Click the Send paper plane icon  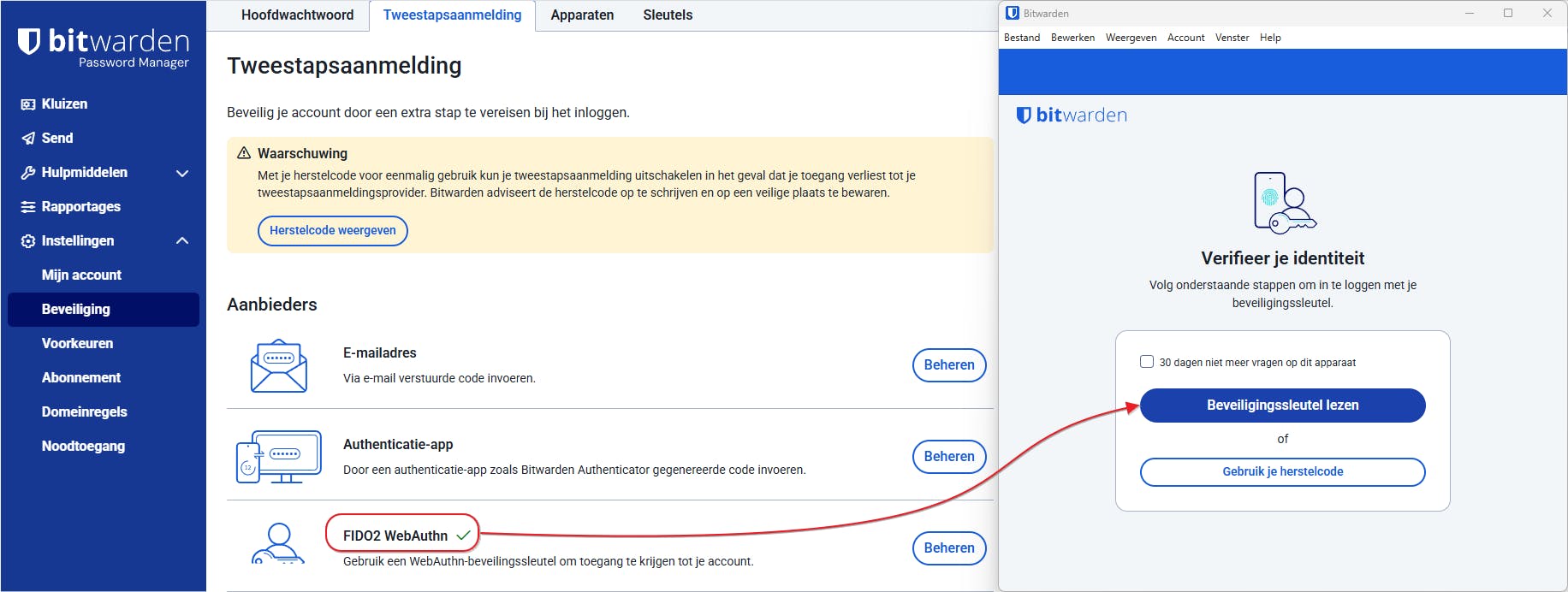28,139
